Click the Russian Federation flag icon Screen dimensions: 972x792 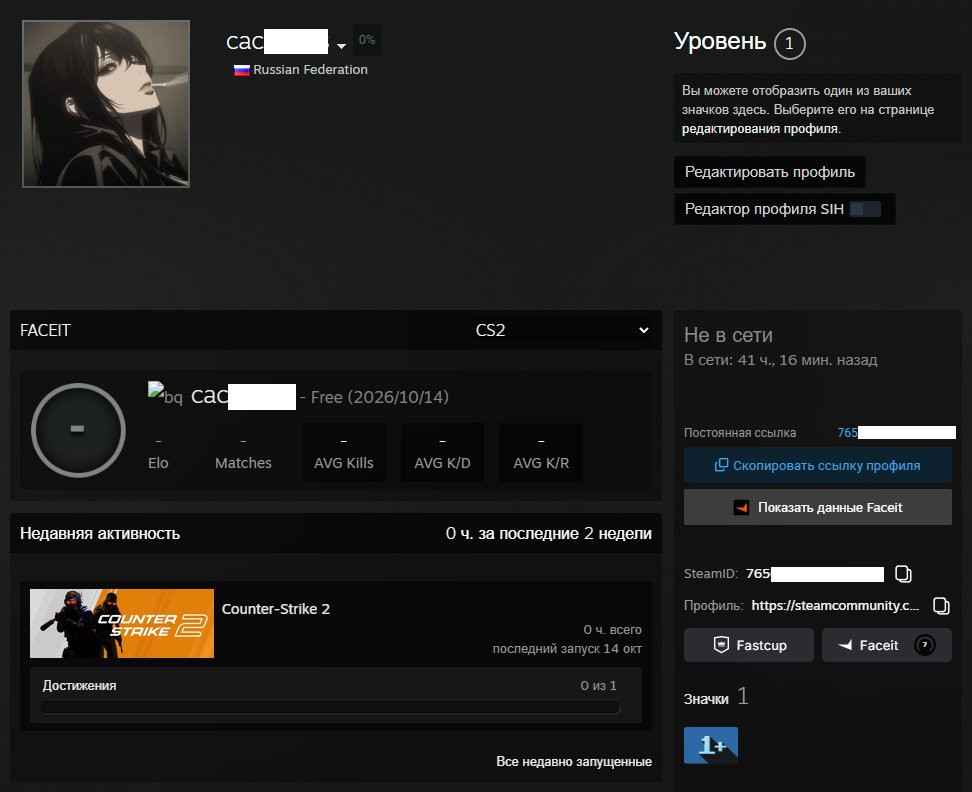point(241,70)
